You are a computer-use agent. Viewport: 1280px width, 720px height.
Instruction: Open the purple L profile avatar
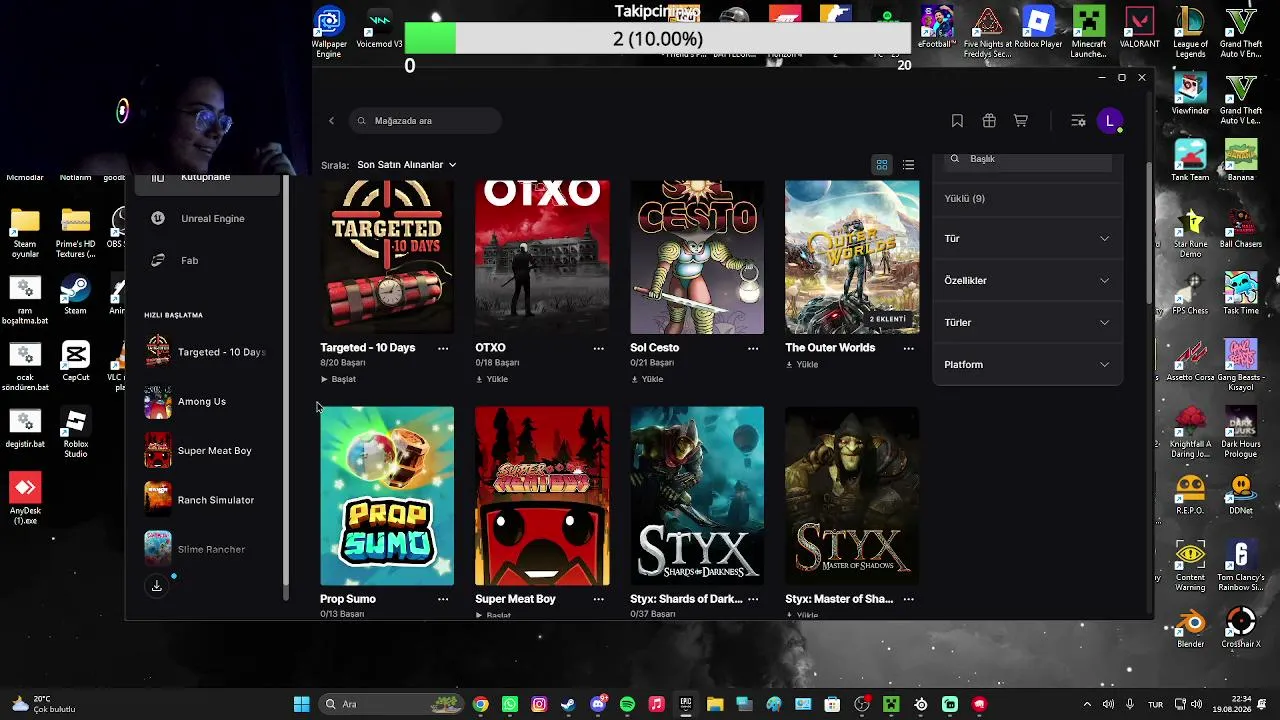click(x=1109, y=121)
